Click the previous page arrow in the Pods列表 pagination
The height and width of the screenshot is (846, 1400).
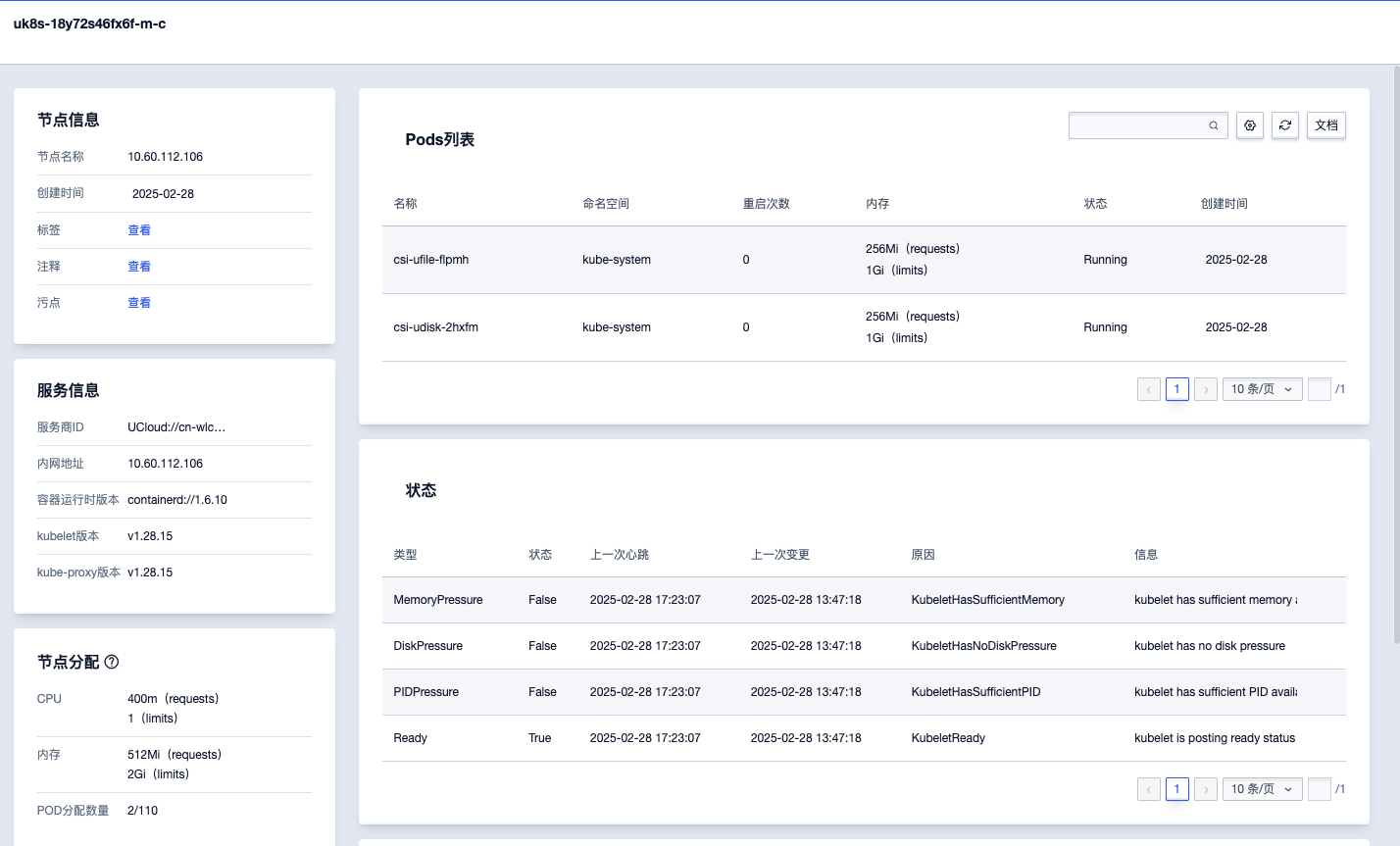tap(1148, 389)
